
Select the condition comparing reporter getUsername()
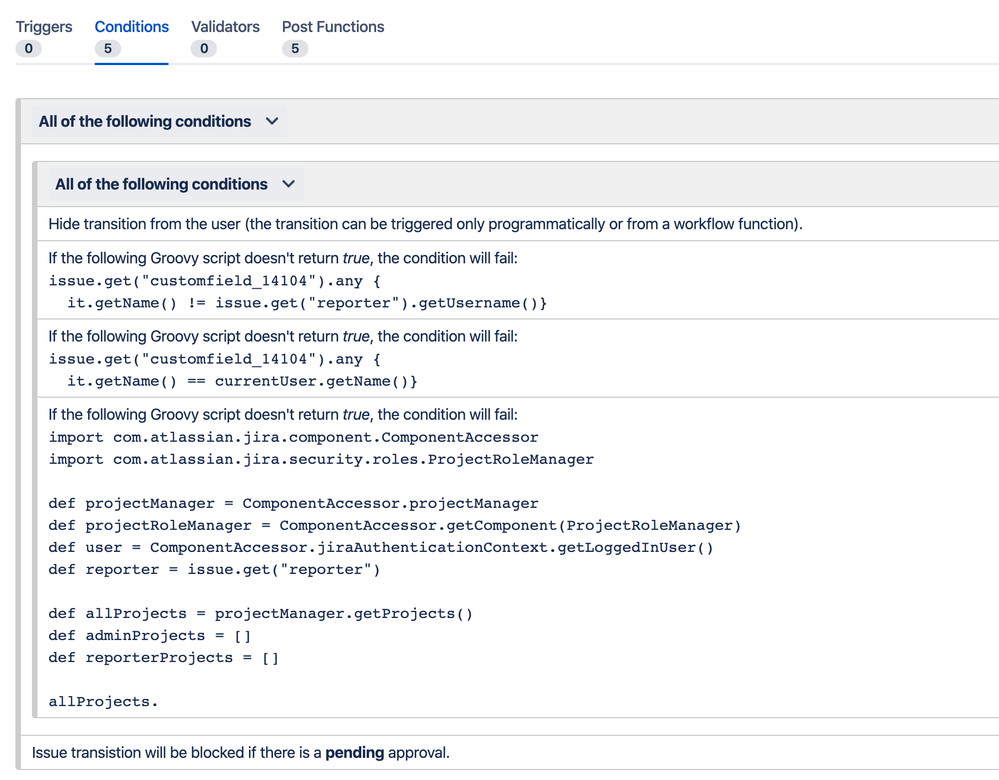518,280
